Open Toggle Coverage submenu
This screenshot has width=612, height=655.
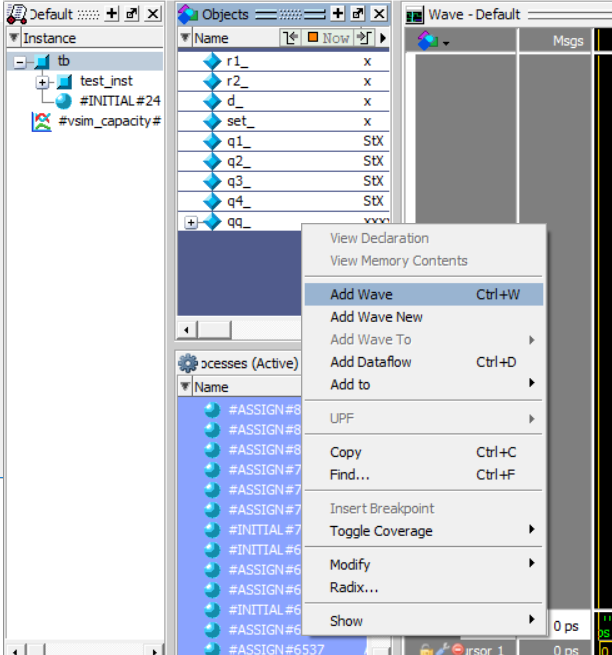coord(424,531)
